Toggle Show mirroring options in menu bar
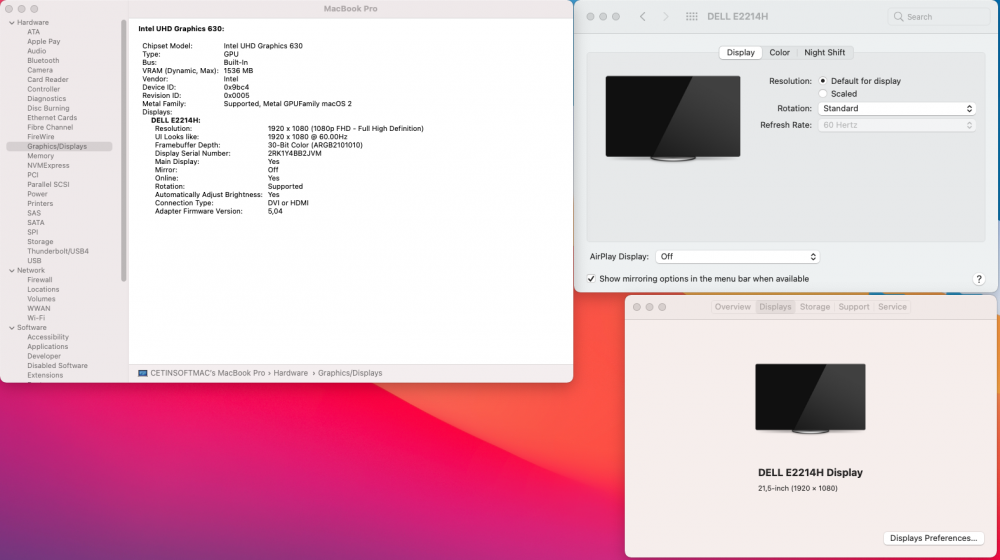The image size is (1000, 560). tap(591, 279)
